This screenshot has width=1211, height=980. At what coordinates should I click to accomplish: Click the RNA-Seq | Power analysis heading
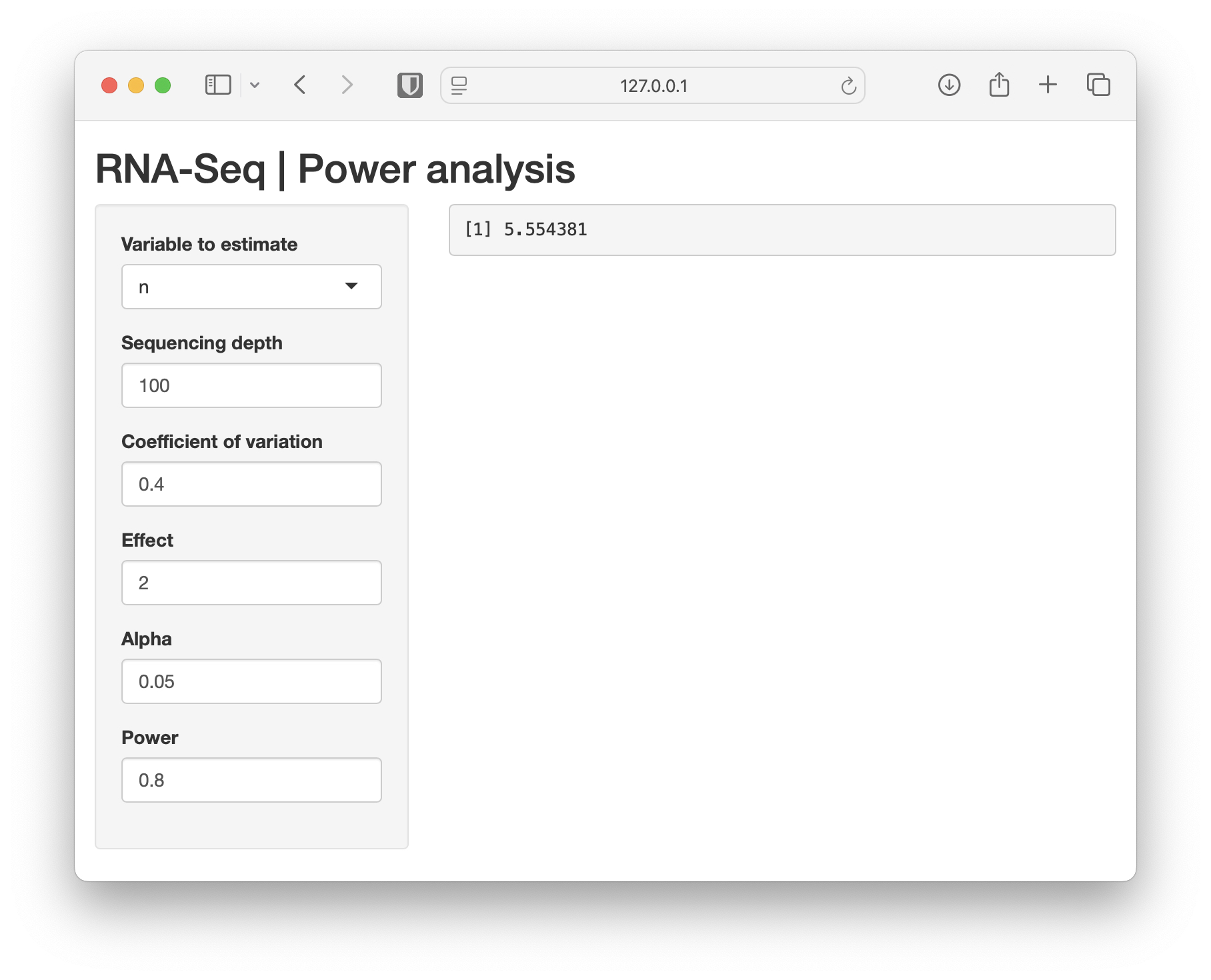(335, 169)
